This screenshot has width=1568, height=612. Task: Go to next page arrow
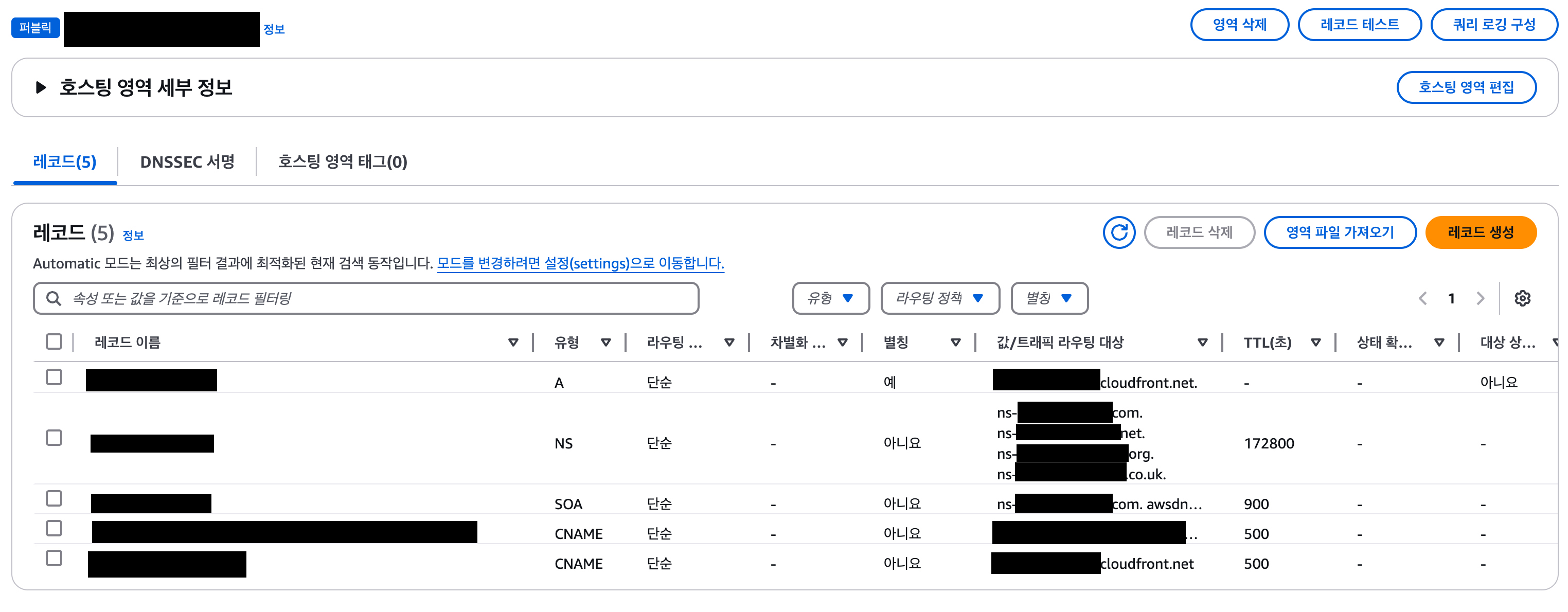1481,298
